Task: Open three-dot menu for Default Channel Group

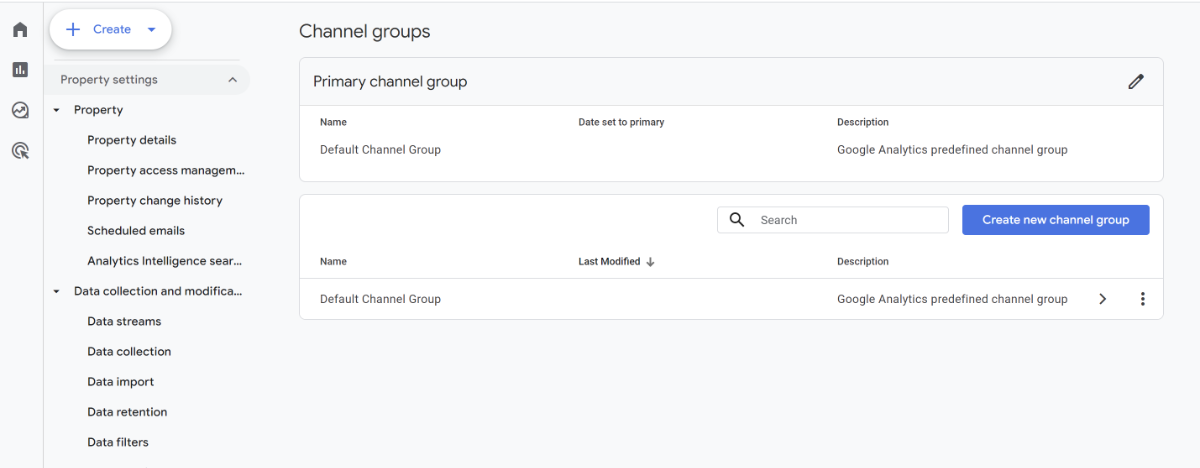Action: 1142,299
